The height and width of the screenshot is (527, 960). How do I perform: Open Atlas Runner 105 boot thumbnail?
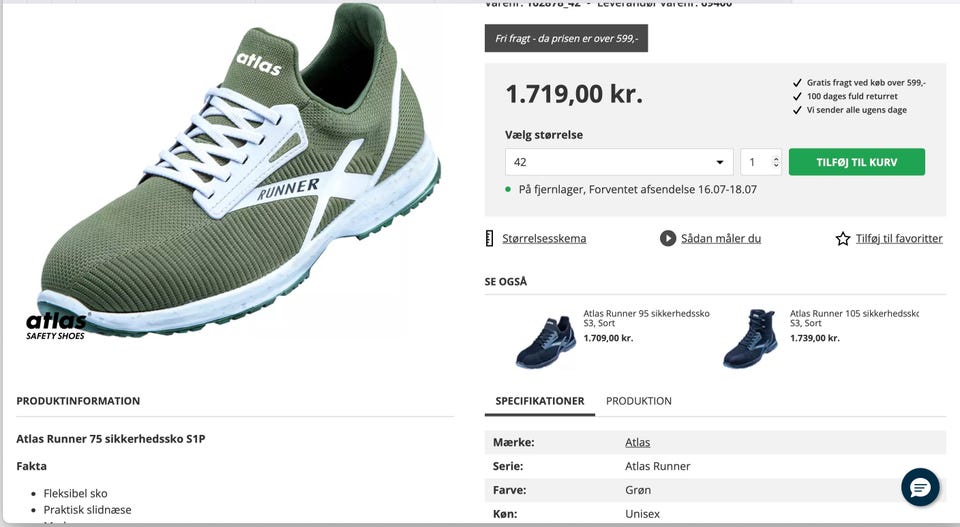pyautogui.click(x=751, y=338)
